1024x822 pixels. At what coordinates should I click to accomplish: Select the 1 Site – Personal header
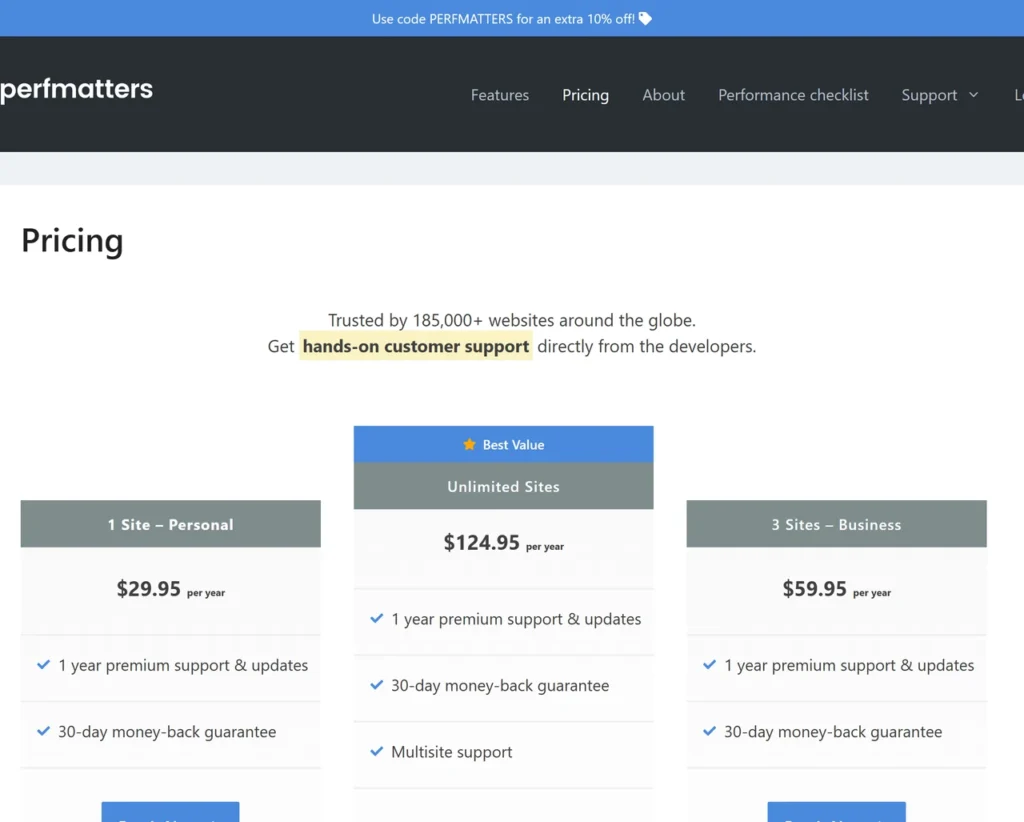point(170,524)
